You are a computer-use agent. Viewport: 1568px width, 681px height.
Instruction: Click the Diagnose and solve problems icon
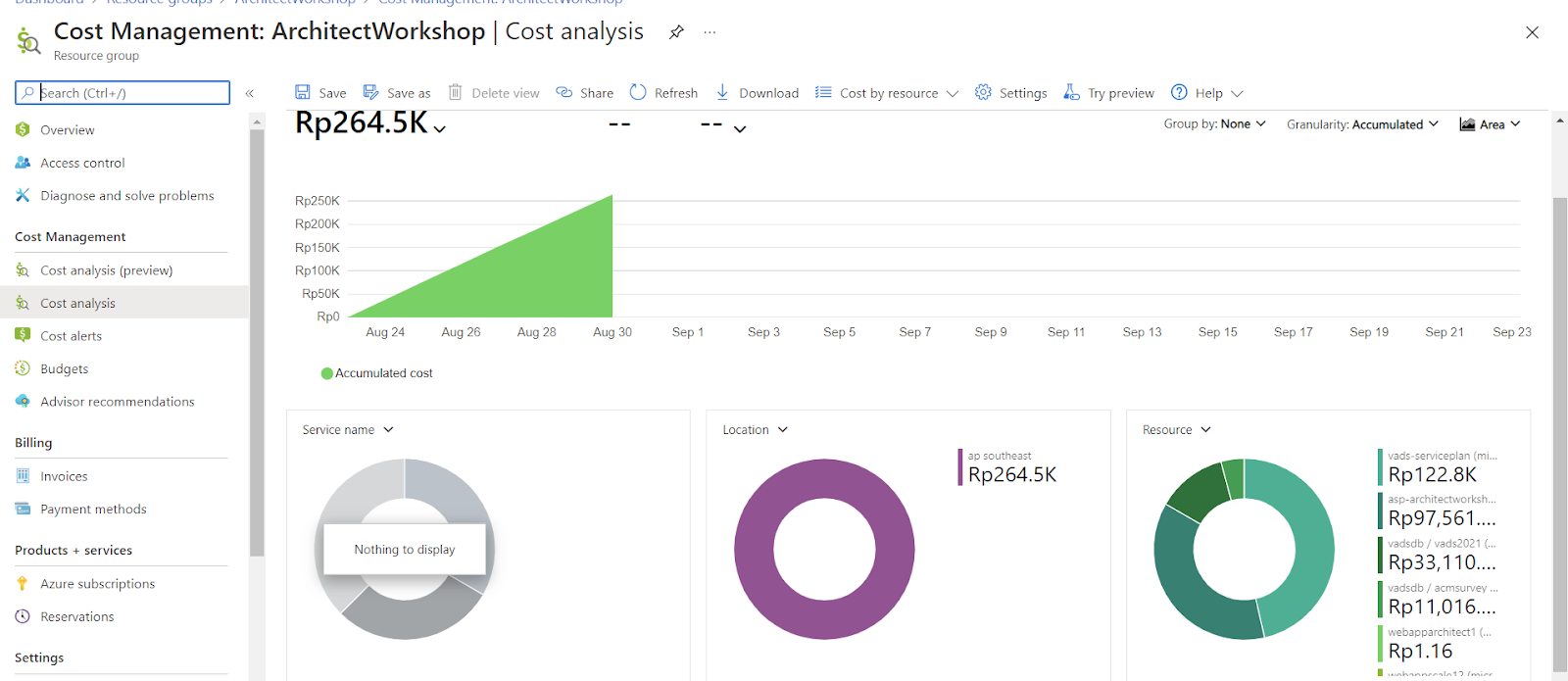(x=23, y=195)
